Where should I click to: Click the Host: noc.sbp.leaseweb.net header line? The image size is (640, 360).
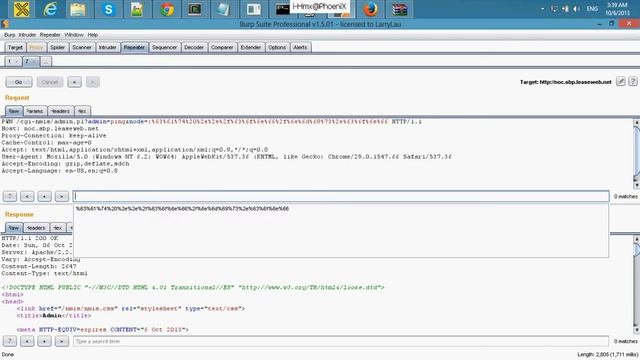(x=50, y=129)
